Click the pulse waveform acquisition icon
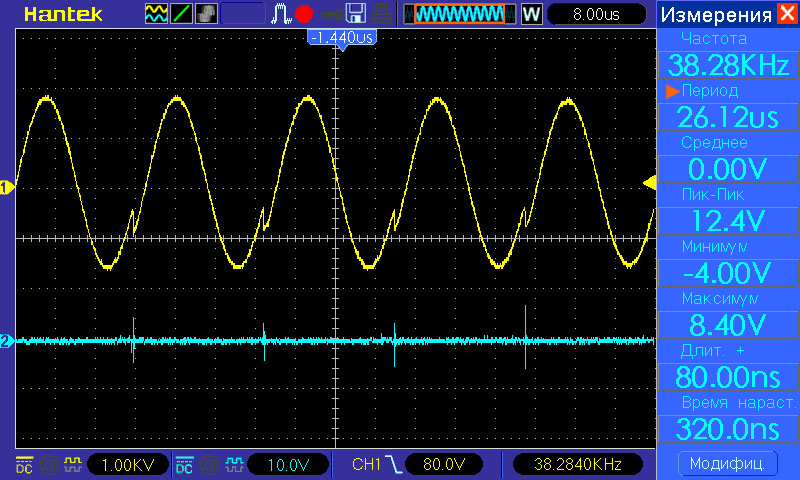The height and width of the screenshot is (480, 800). [x=281, y=14]
